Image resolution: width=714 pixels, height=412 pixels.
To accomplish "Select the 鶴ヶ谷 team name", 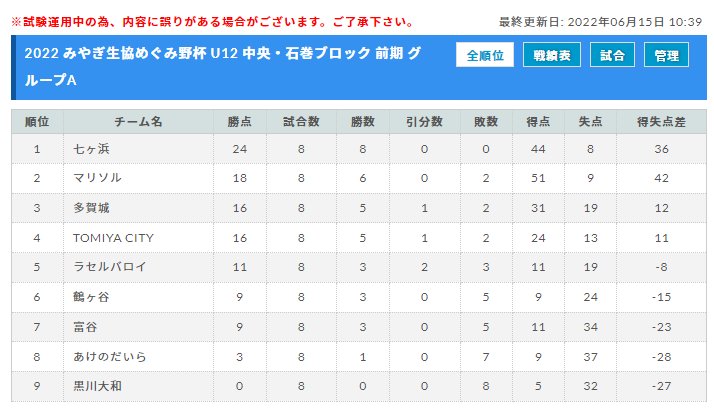I will click(x=92, y=297).
